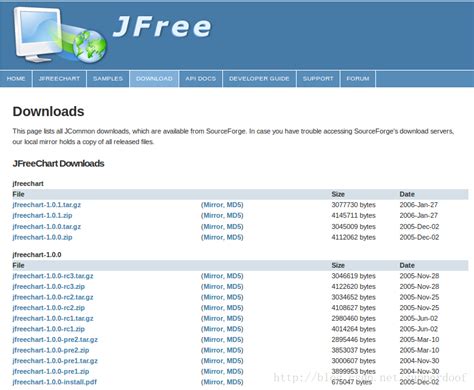Viewport: 474px width, 390px height.
Task: Open the MD5 link for jfreechart-1.0.0-install.pdf
Action: [x=234, y=382]
